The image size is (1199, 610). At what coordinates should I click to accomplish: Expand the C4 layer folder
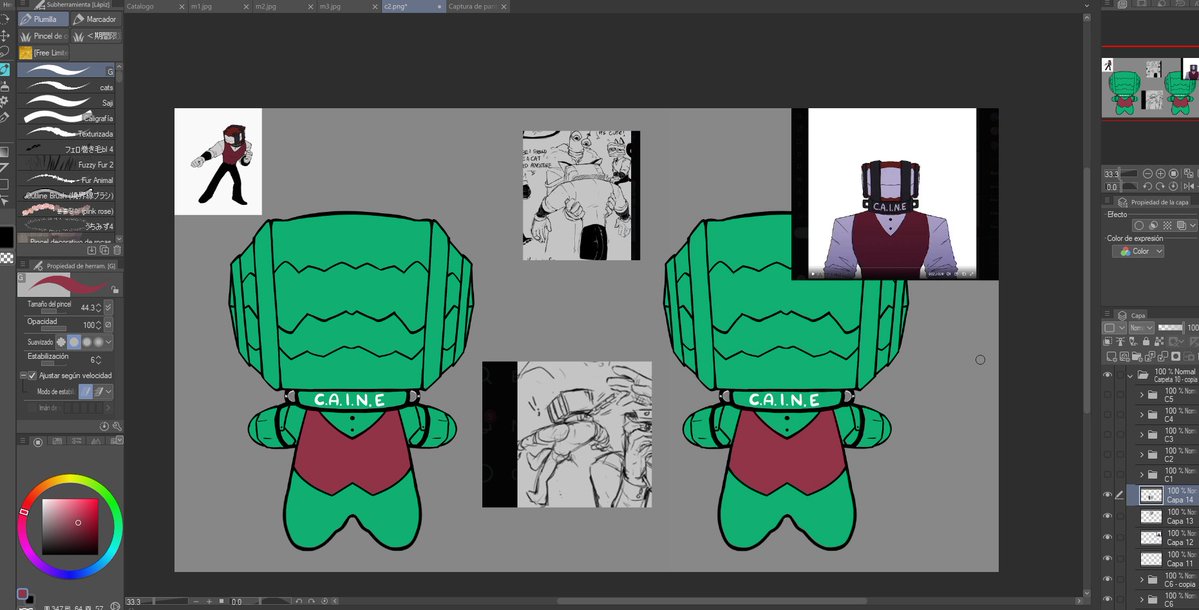tap(1142, 415)
